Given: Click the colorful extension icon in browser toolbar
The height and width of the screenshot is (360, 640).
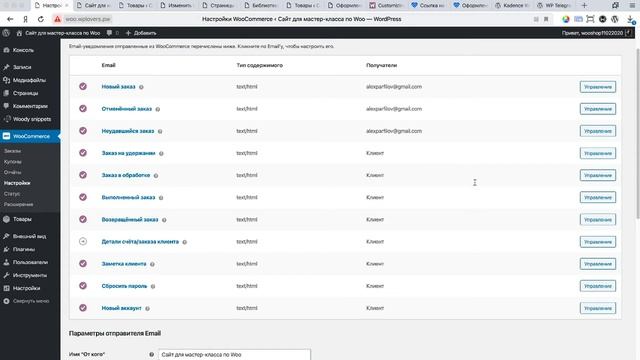Looking at the screenshot, I should point(566,19).
